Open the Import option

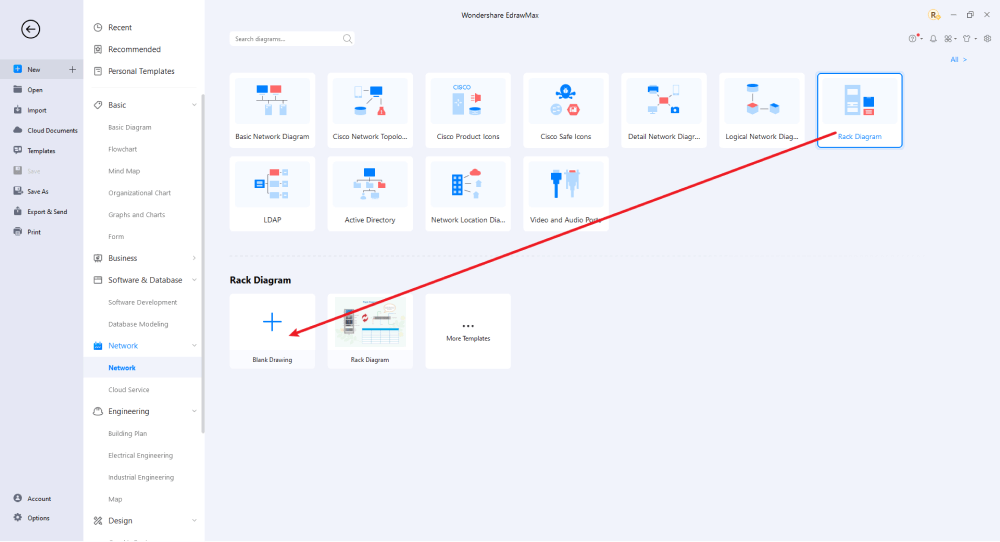(36, 110)
